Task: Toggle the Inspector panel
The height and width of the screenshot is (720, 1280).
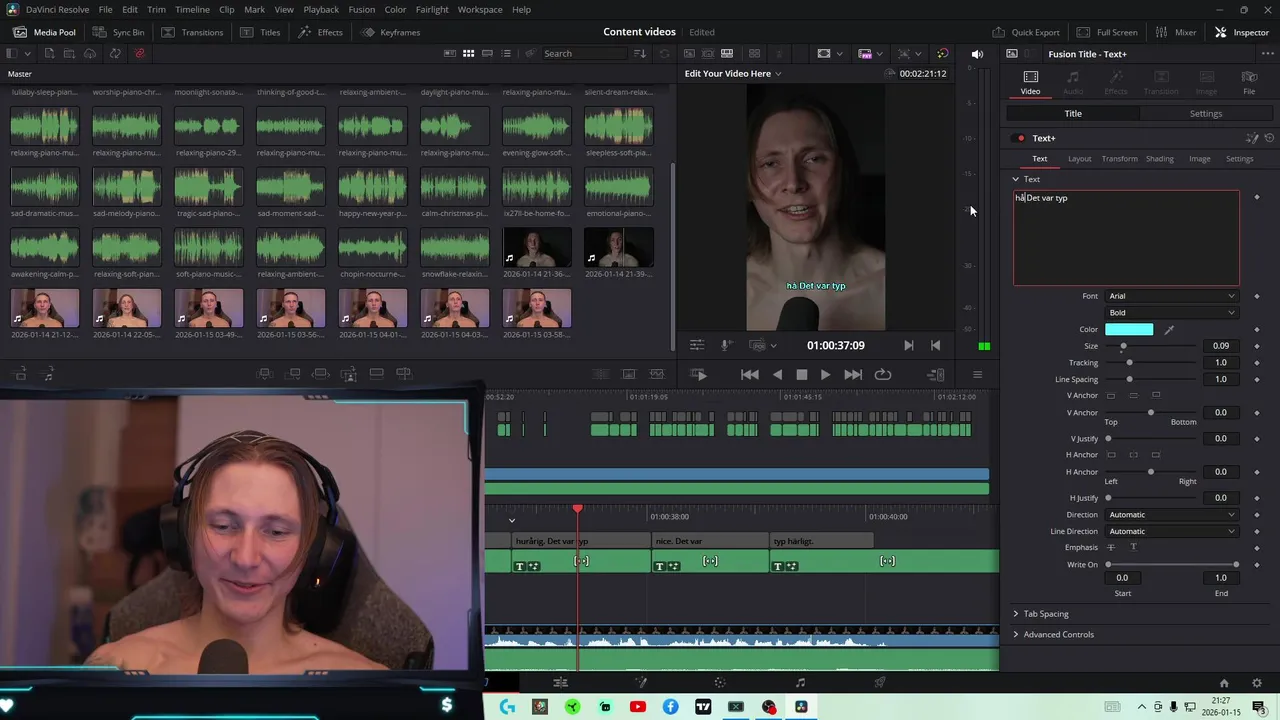Action: pos(1241,32)
